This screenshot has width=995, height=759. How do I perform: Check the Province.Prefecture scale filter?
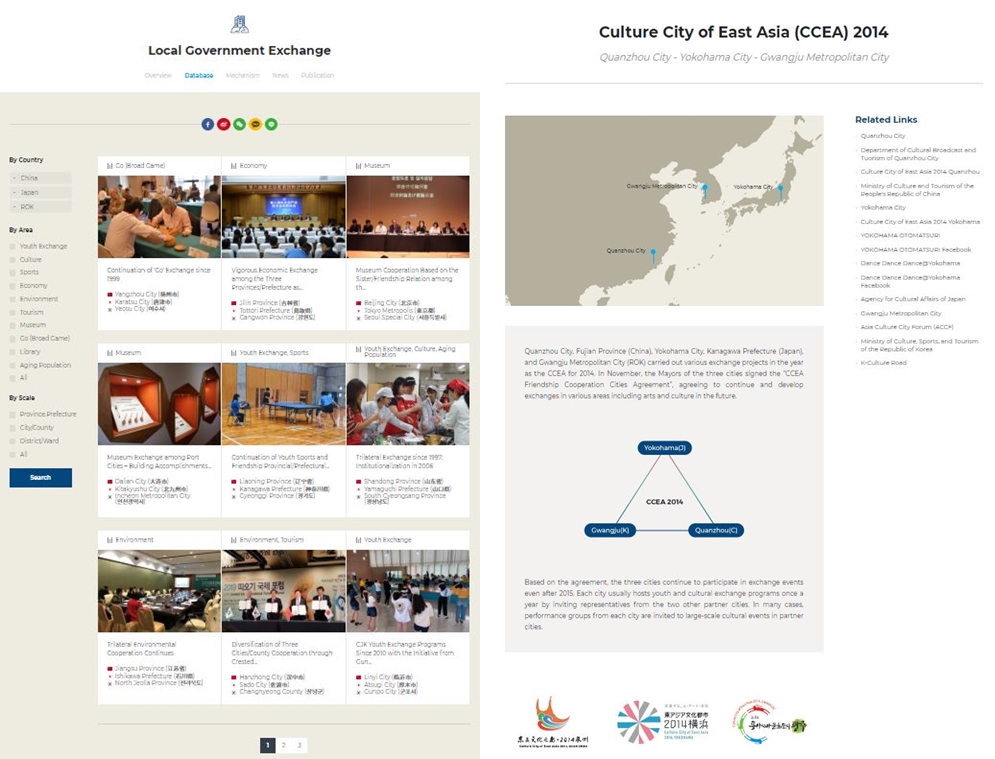click(13, 414)
